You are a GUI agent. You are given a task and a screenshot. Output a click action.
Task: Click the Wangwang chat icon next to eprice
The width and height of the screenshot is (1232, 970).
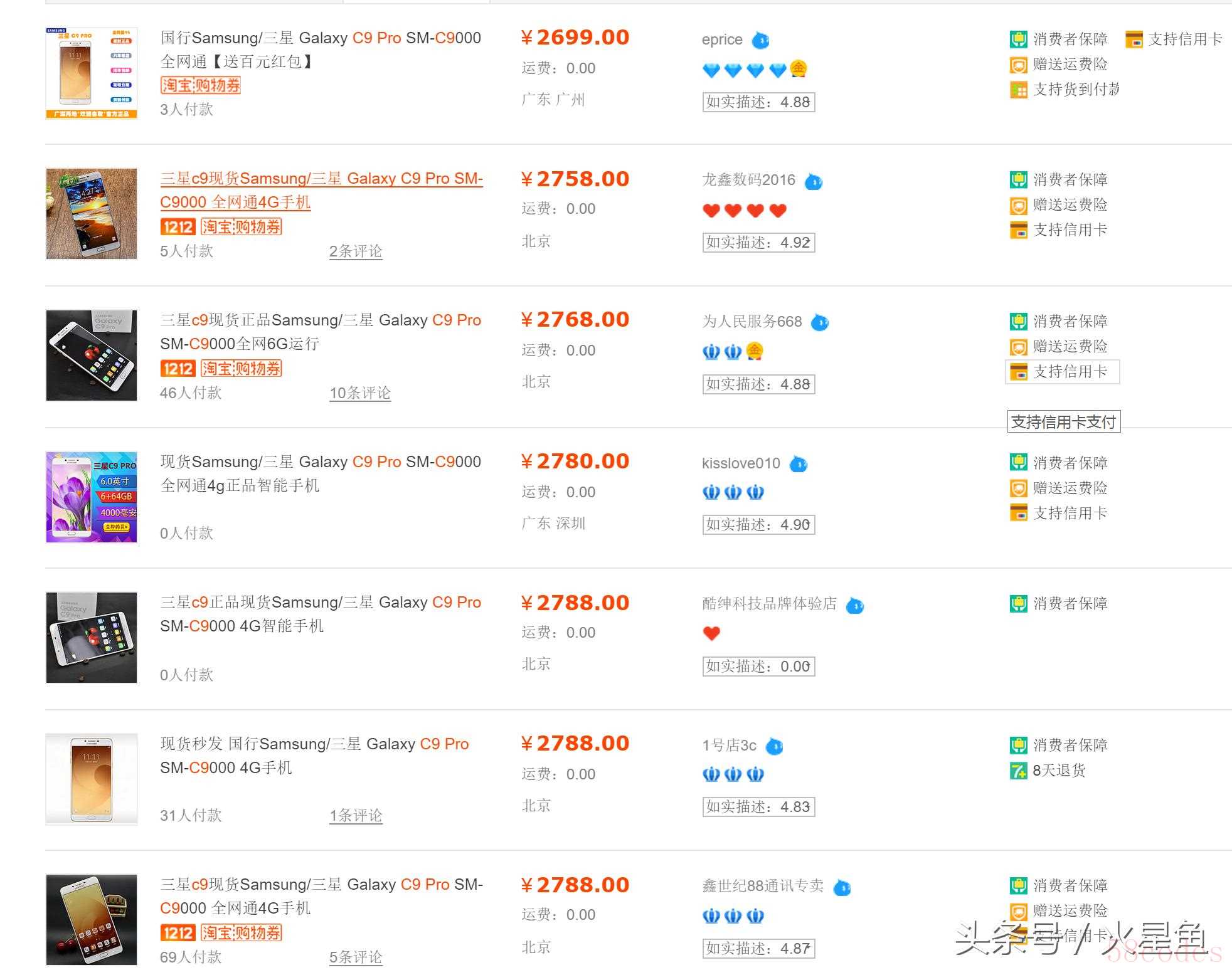coord(760,40)
